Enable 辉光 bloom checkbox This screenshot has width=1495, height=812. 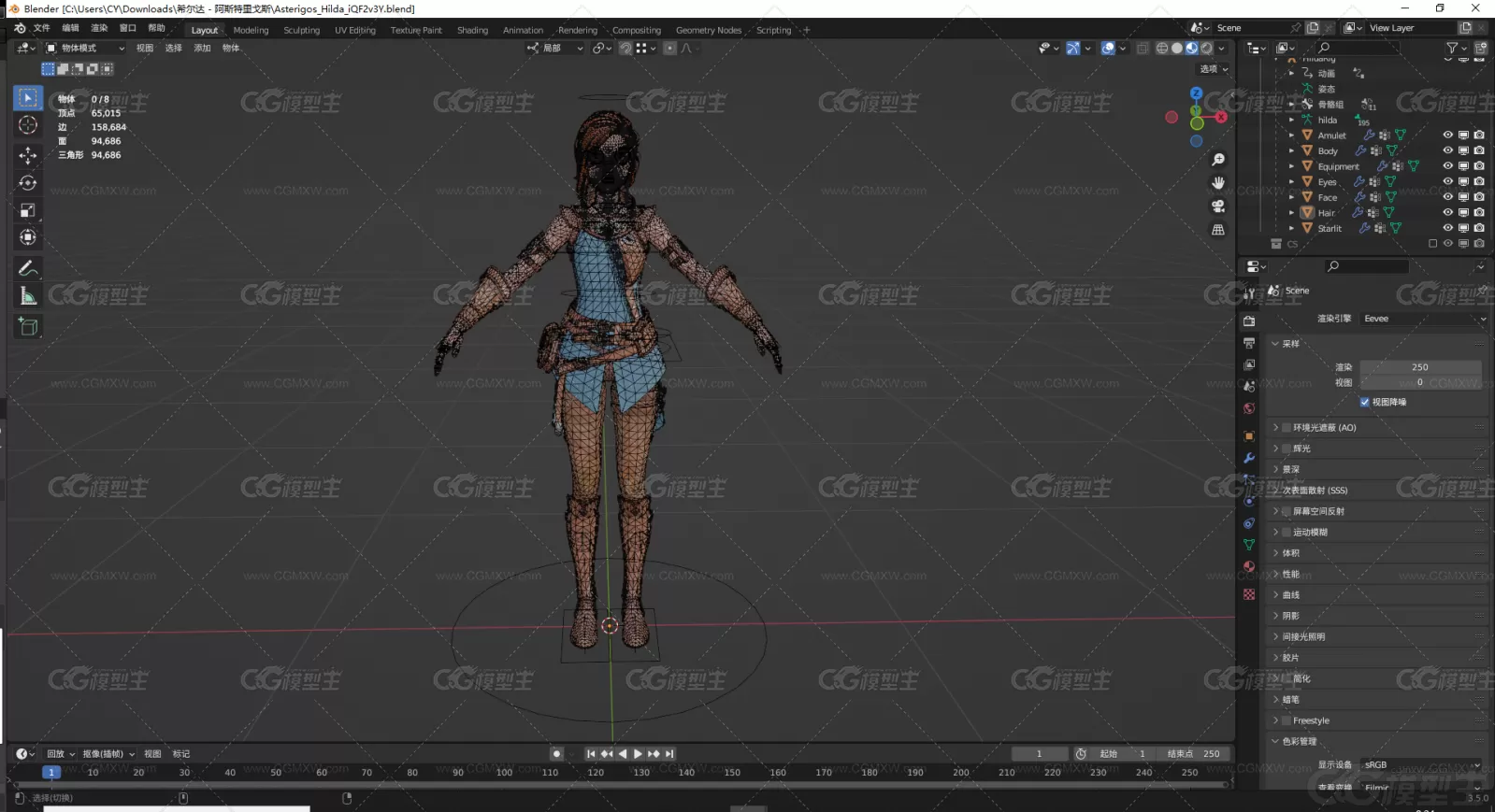click(1287, 449)
